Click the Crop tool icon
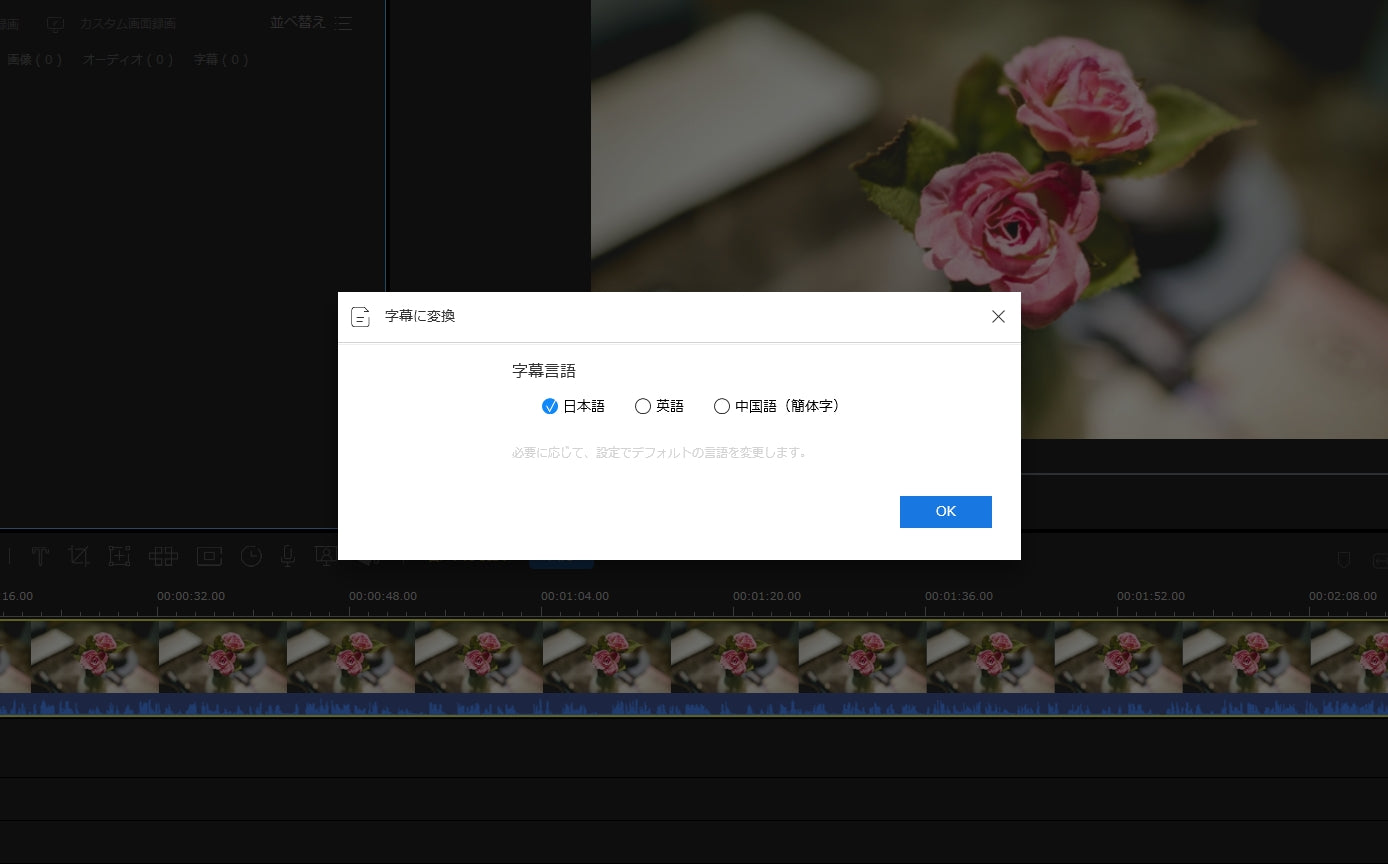This screenshot has height=864, width=1388. tap(79, 556)
